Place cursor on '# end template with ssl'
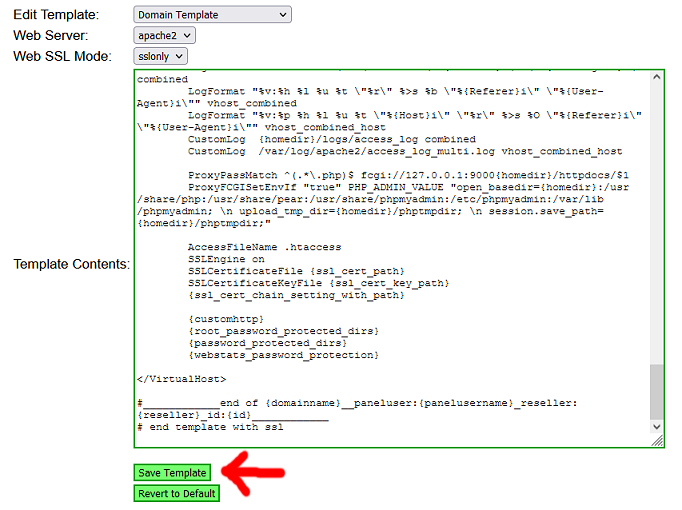The height and width of the screenshot is (510, 682). [x=210, y=427]
